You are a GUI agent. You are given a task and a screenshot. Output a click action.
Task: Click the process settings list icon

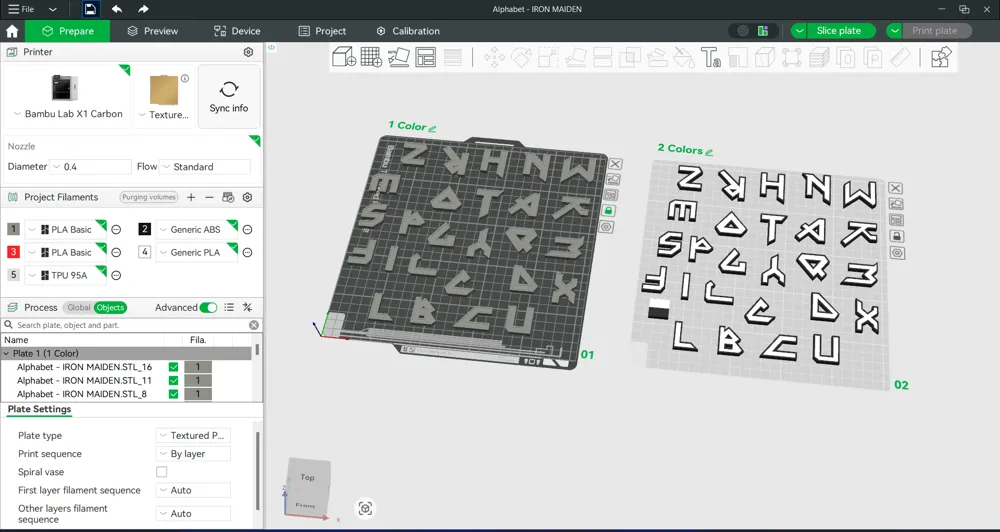[x=229, y=307]
